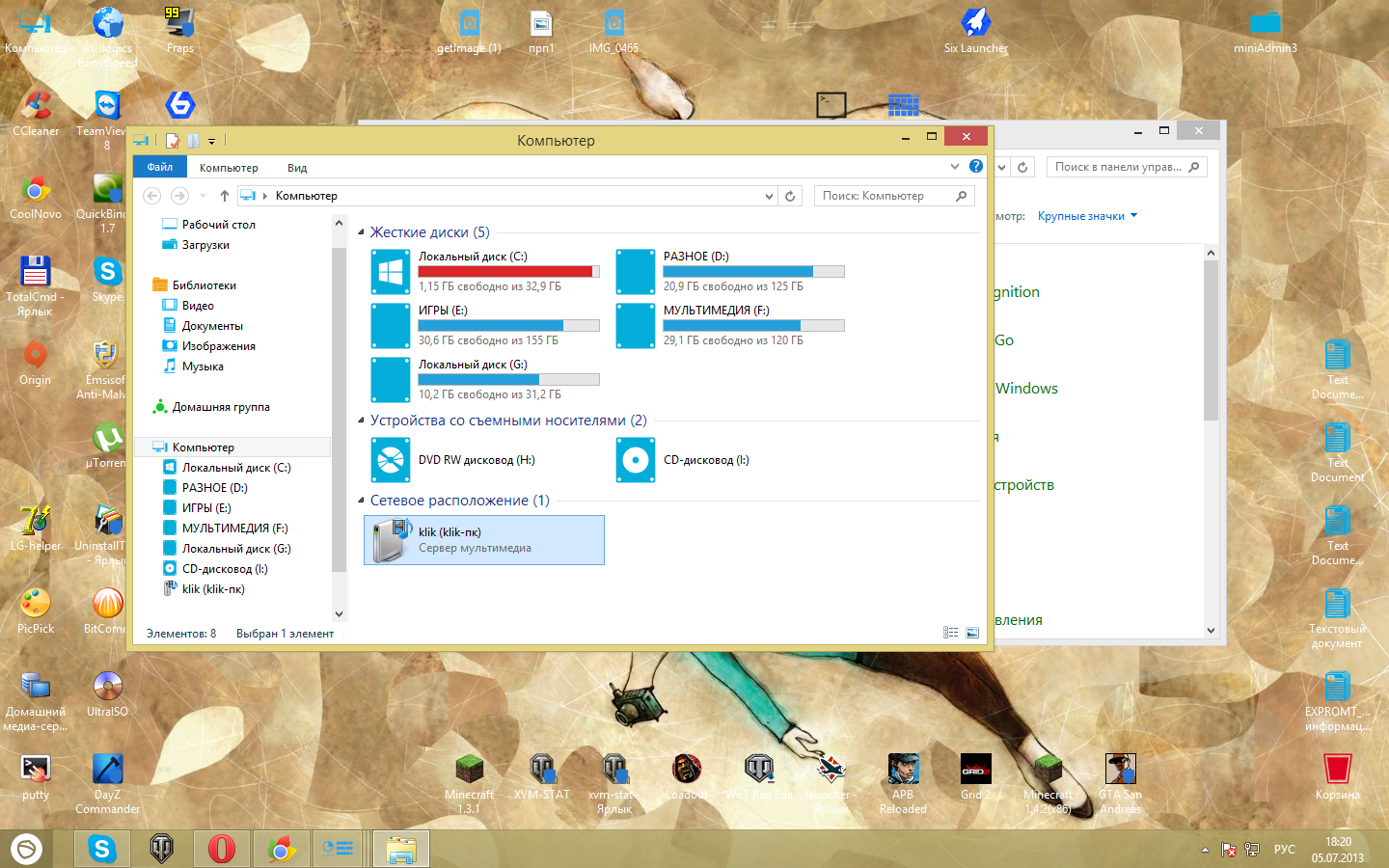Viewport: 1389px width, 868px height.
Task: Launch Opera from the taskbar
Action: [x=221, y=849]
